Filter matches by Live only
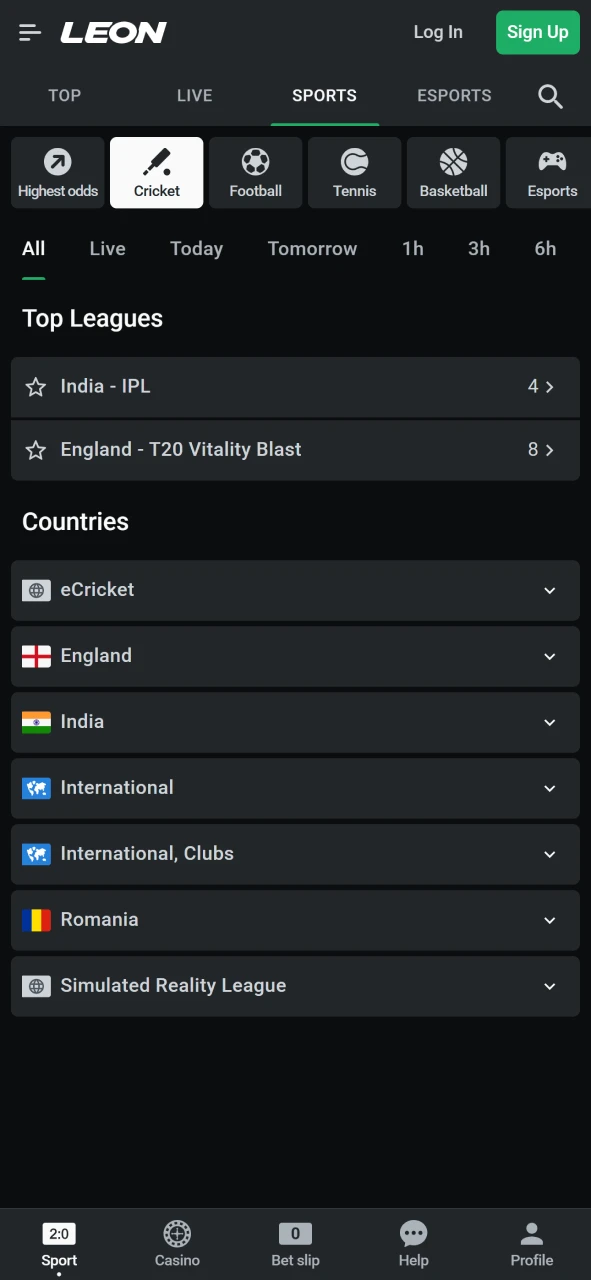Viewport: 591px width, 1280px height. pos(107,248)
